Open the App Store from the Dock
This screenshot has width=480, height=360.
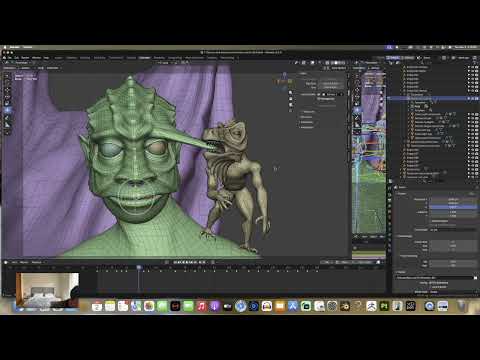(293, 306)
